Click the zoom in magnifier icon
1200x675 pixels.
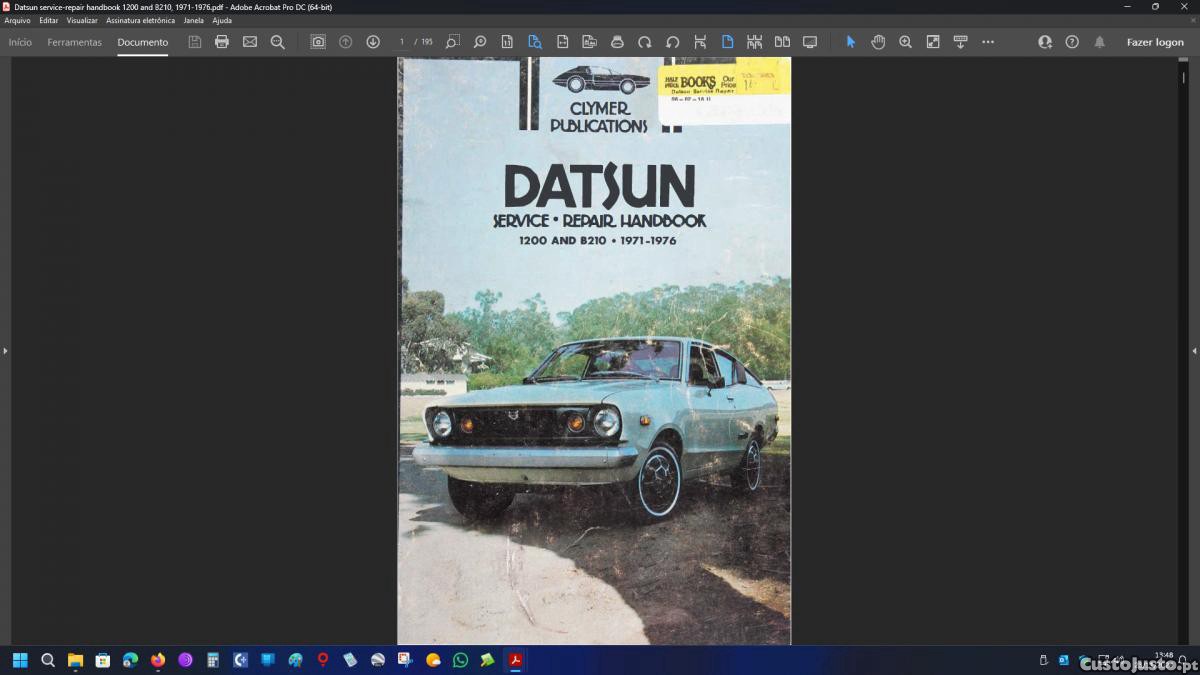(905, 42)
